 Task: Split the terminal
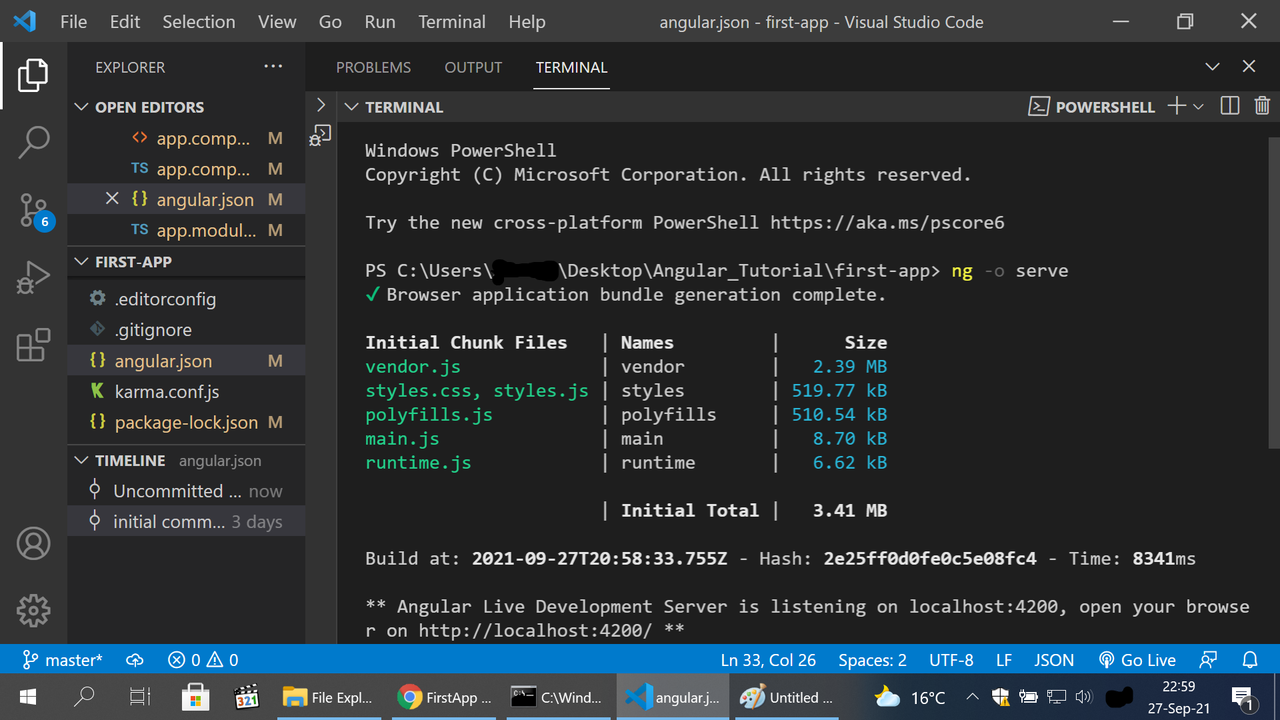coord(1230,106)
